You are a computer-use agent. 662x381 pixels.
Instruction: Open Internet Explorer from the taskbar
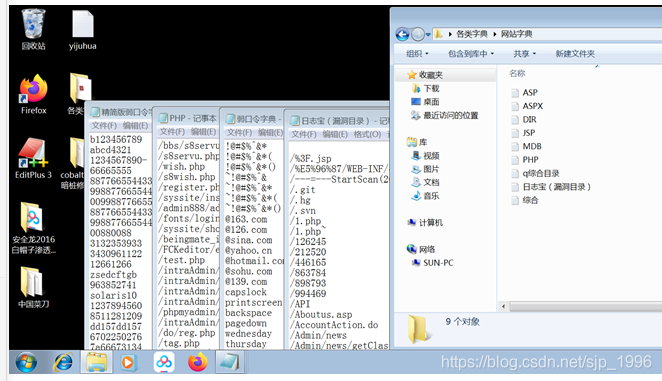point(63,362)
